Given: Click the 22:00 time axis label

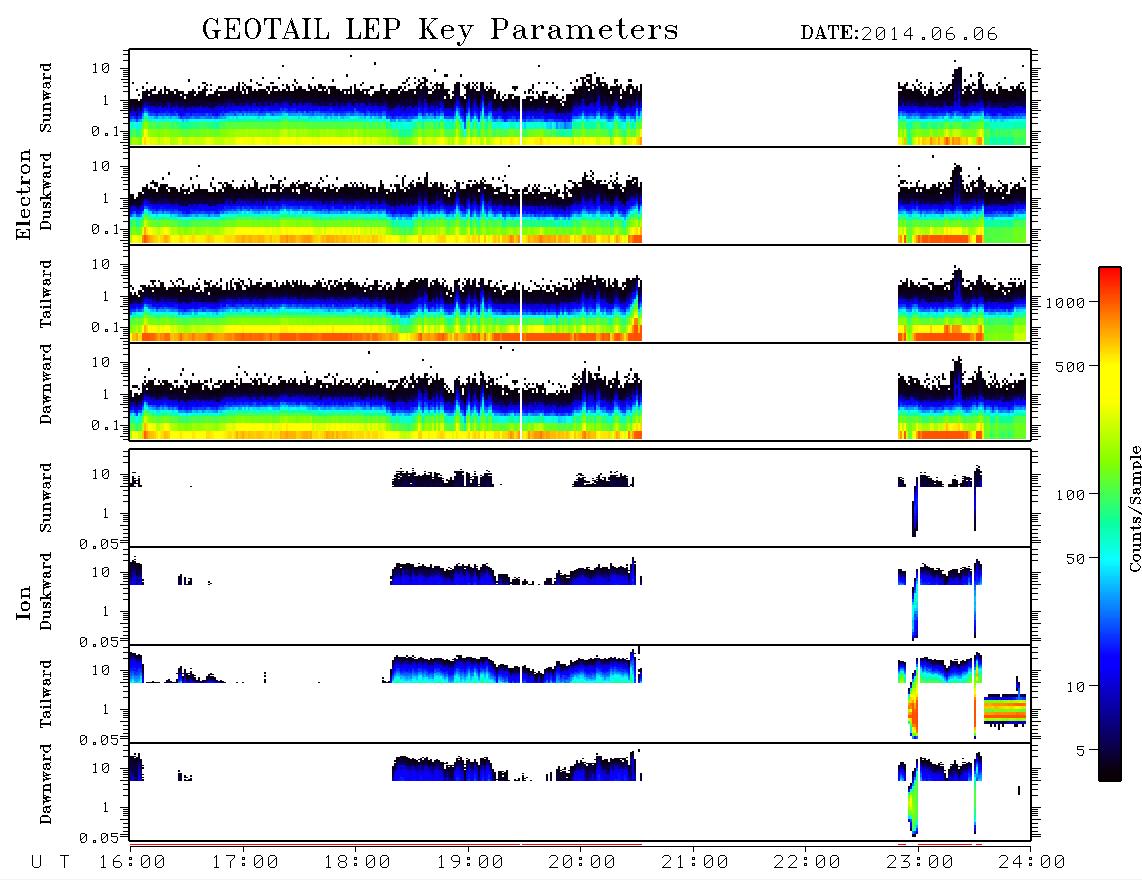Looking at the screenshot, I should coord(807,862).
